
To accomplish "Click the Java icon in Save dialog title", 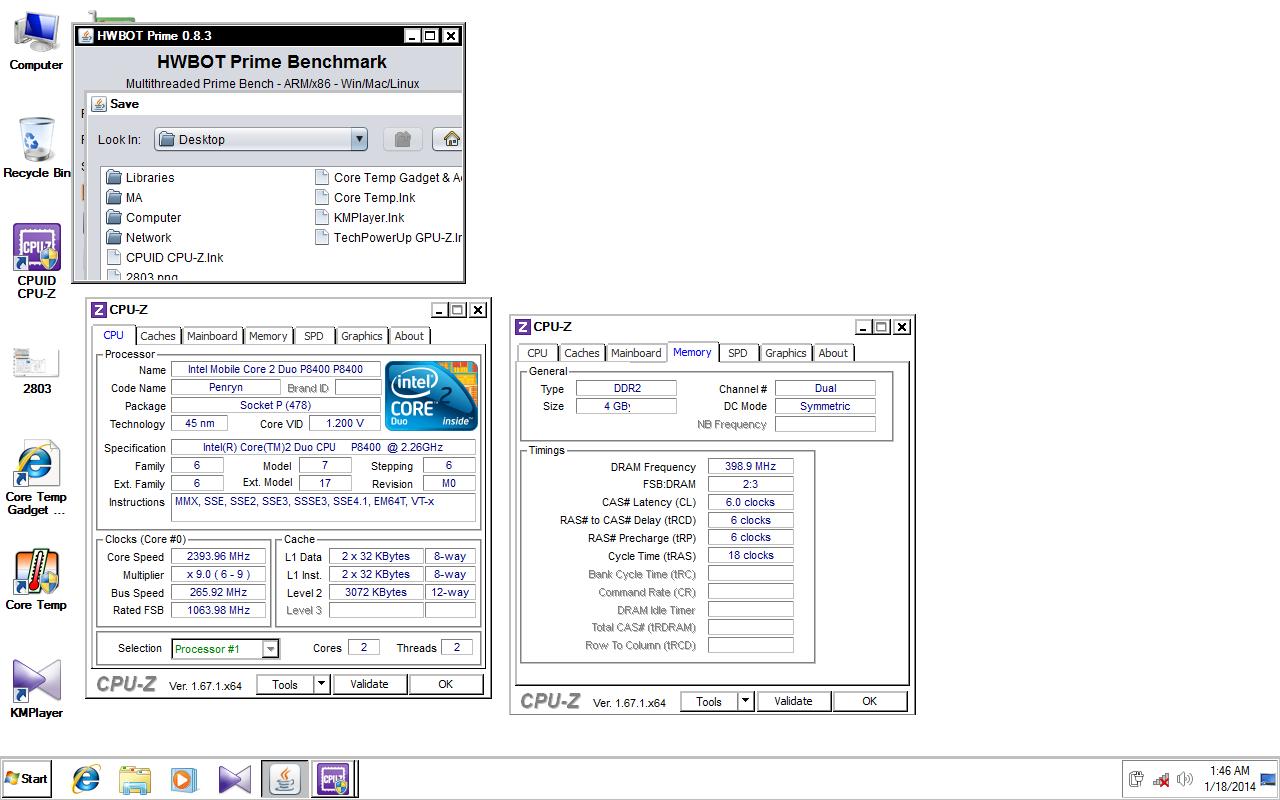I will coord(98,104).
